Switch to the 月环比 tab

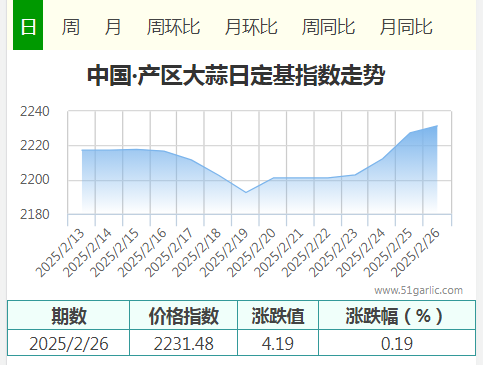point(251,27)
